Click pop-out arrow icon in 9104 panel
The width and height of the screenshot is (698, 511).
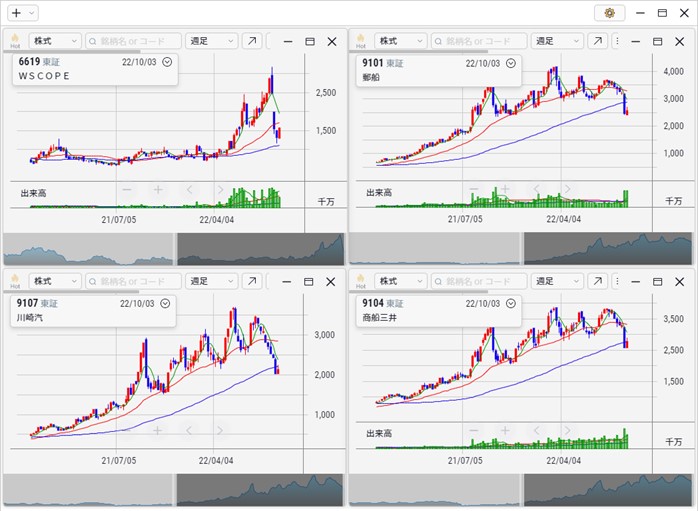click(x=597, y=281)
